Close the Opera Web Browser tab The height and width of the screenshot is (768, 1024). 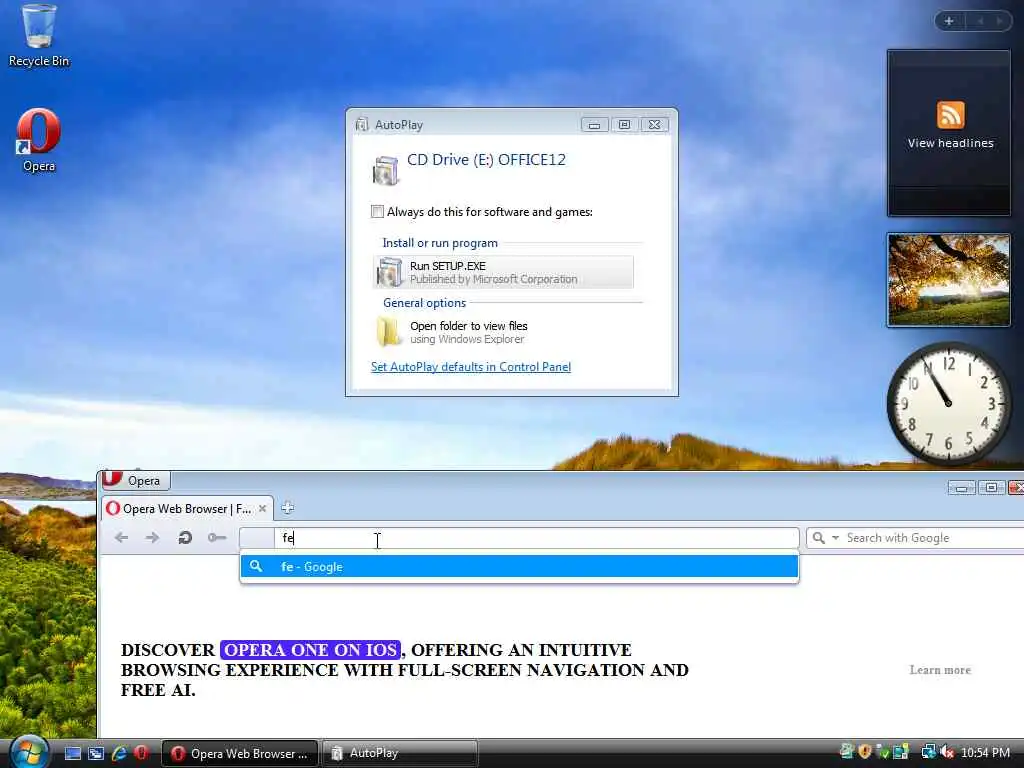pos(263,508)
